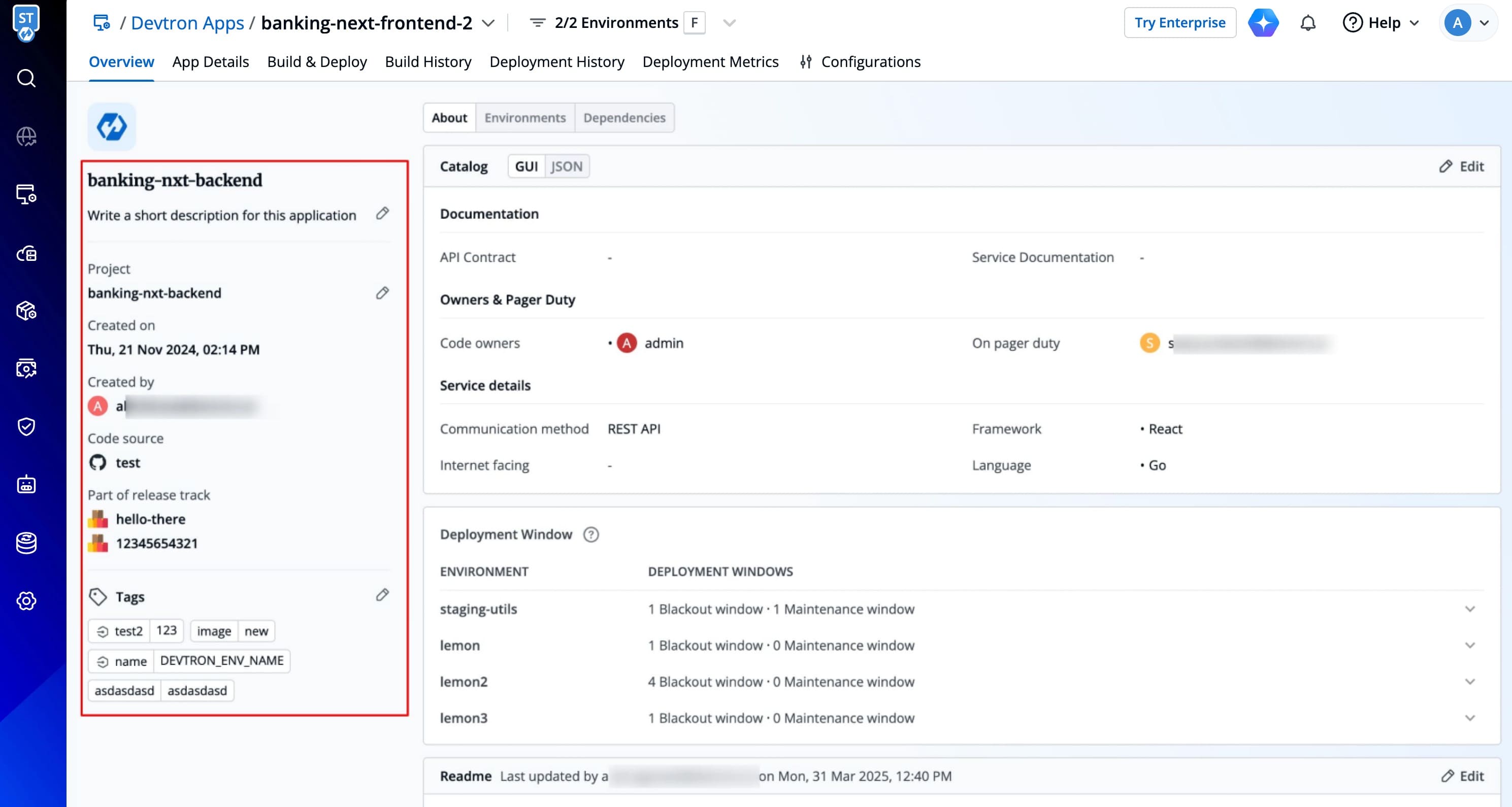Switch catalog view to GUI
Image resolution: width=1512 pixels, height=807 pixels.
tap(526, 166)
